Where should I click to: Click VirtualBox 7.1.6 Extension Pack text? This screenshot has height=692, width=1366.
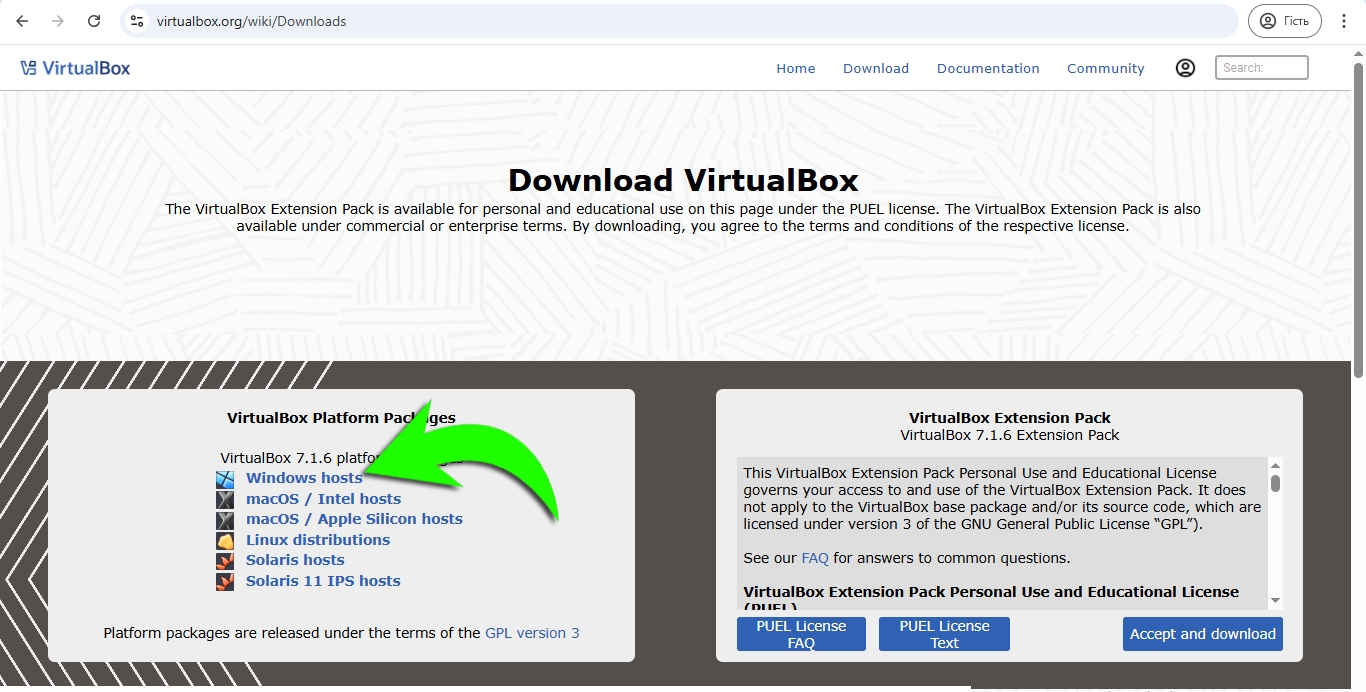coord(1010,435)
